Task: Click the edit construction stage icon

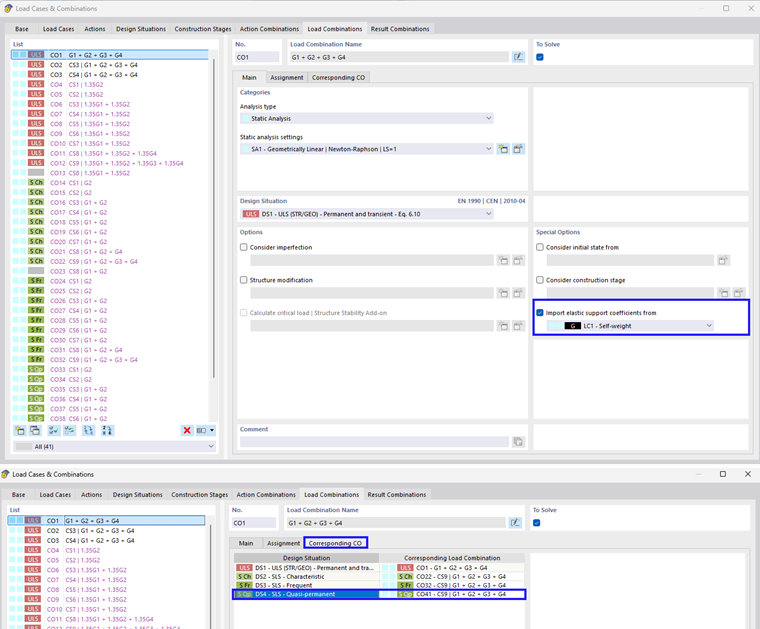Action: [x=738, y=293]
